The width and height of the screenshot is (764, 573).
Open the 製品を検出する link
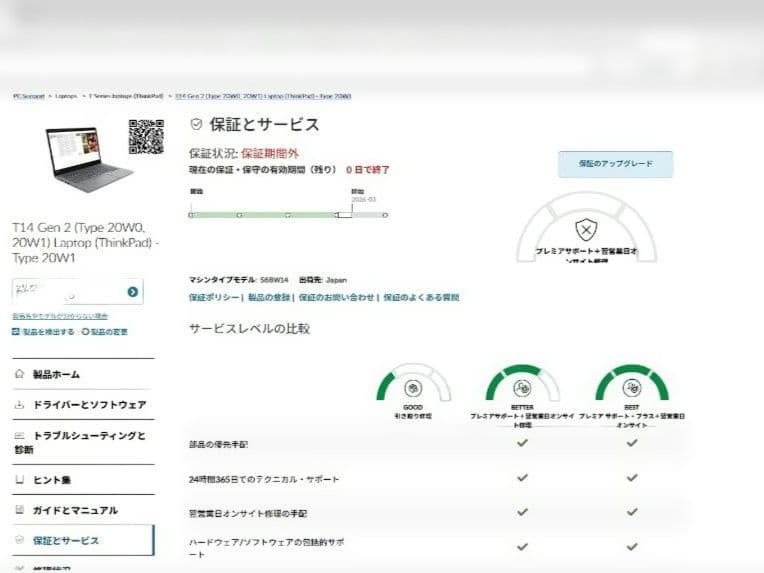pyautogui.click(x=43, y=332)
